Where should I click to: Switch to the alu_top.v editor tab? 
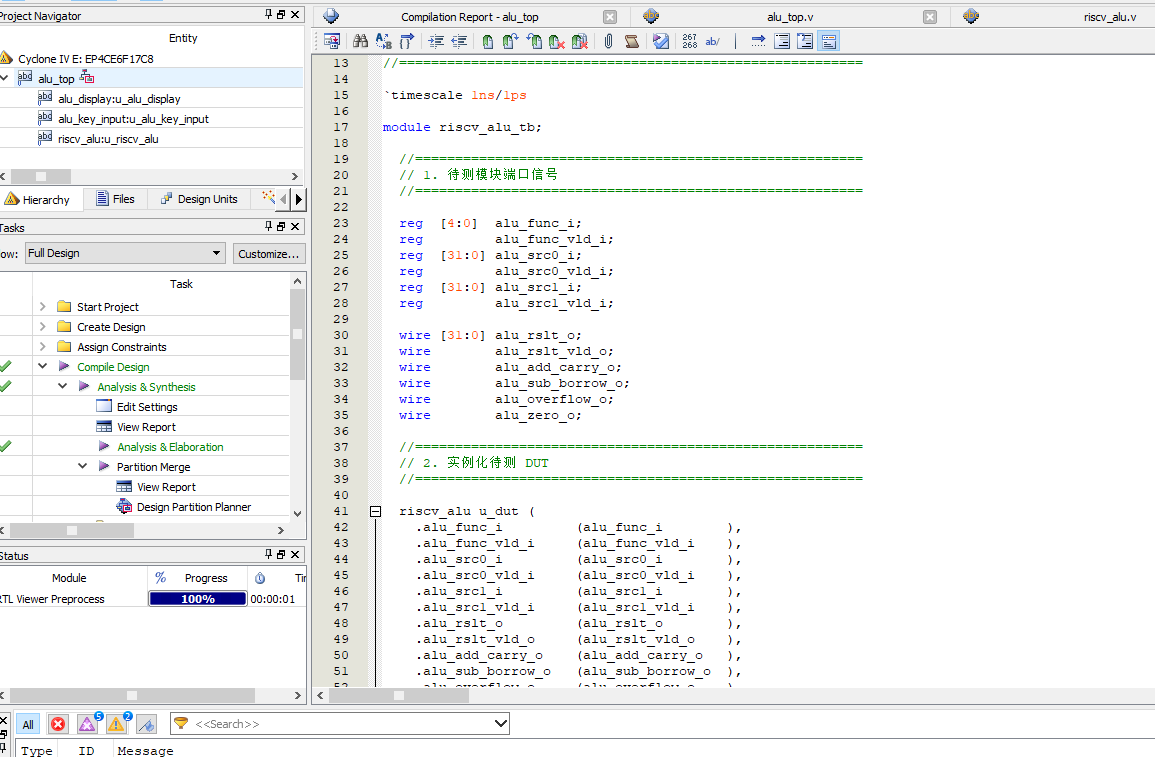[x=790, y=17]
